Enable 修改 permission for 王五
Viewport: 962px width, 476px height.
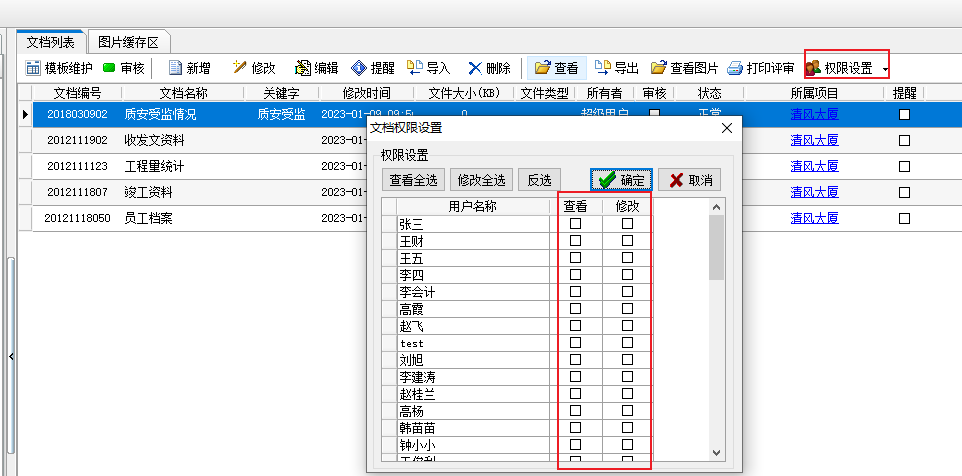pyautogui.click(x=627, y=258)
